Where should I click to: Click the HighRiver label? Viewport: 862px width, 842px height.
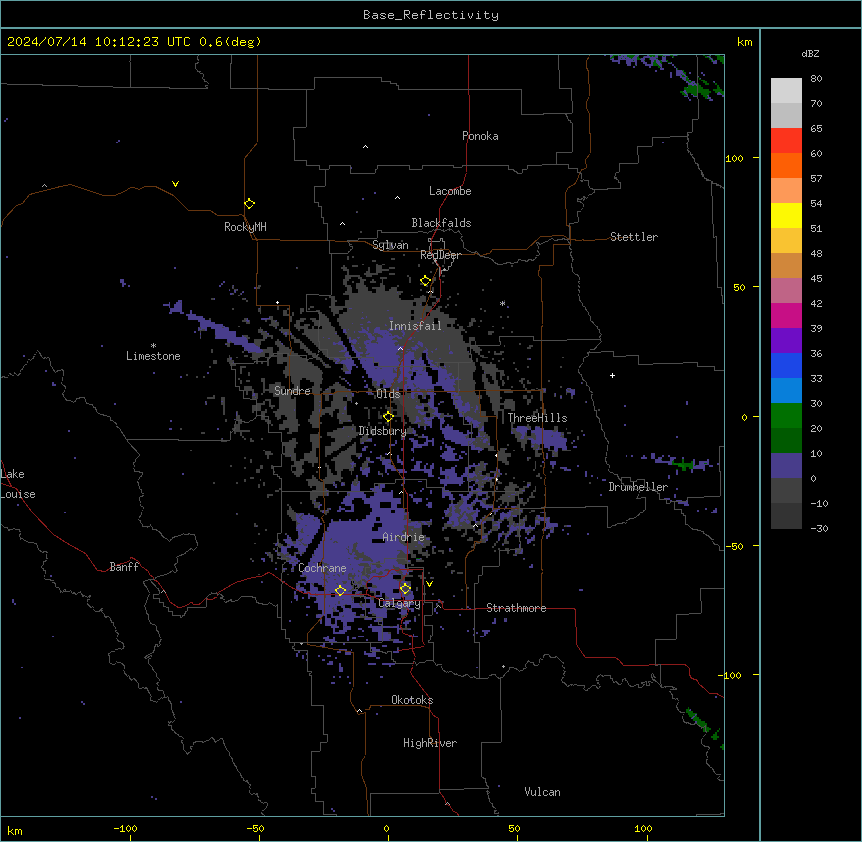click(x=430, y=743)
